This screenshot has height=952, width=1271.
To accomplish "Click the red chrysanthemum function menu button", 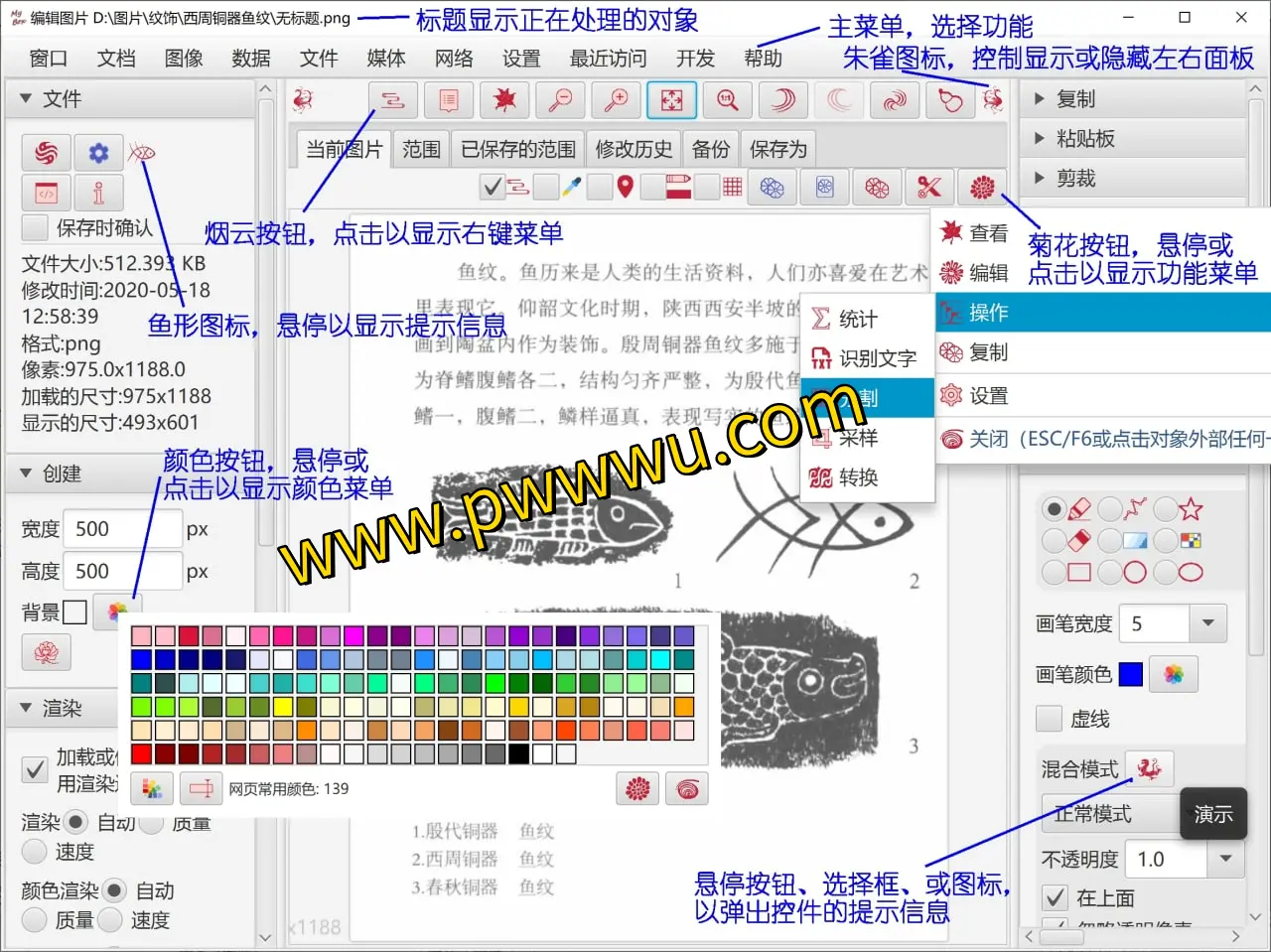I will [982, 187].
